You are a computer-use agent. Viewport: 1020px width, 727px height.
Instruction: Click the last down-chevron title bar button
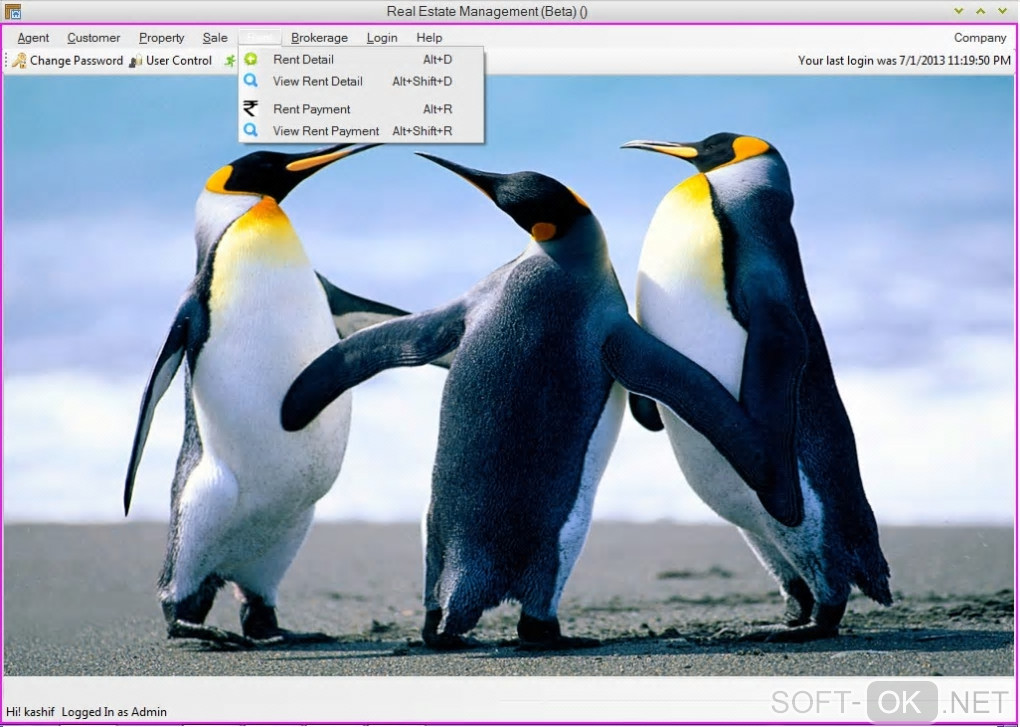1002,11
